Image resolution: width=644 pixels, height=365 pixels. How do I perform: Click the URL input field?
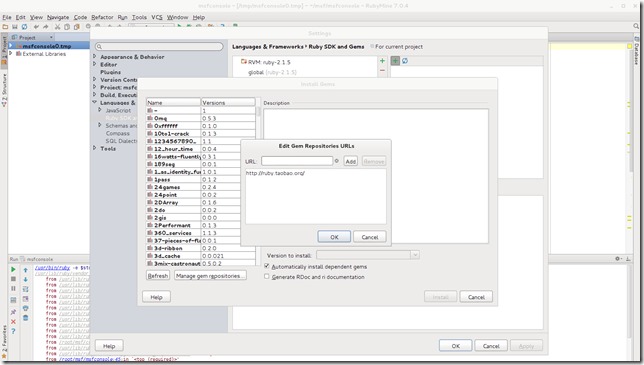click(x=297, y=161)
